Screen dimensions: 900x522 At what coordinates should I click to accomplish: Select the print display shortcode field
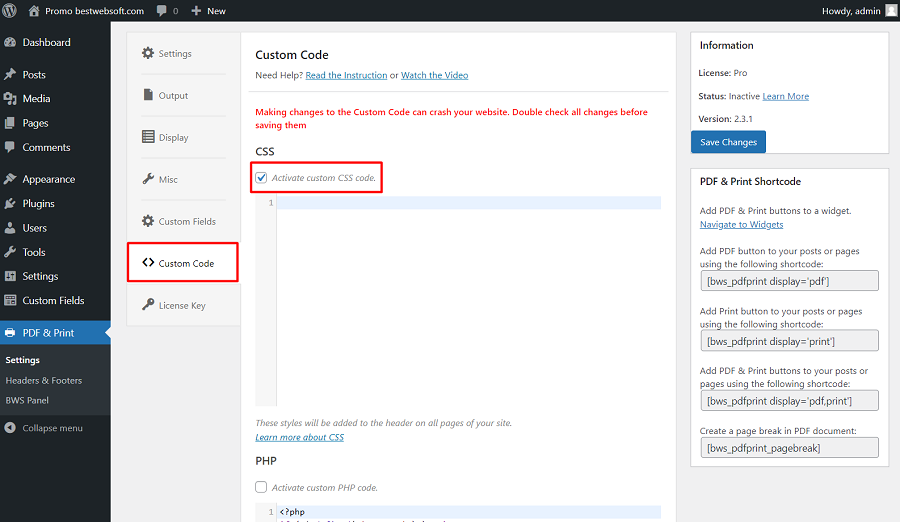[x=789, y=341]
